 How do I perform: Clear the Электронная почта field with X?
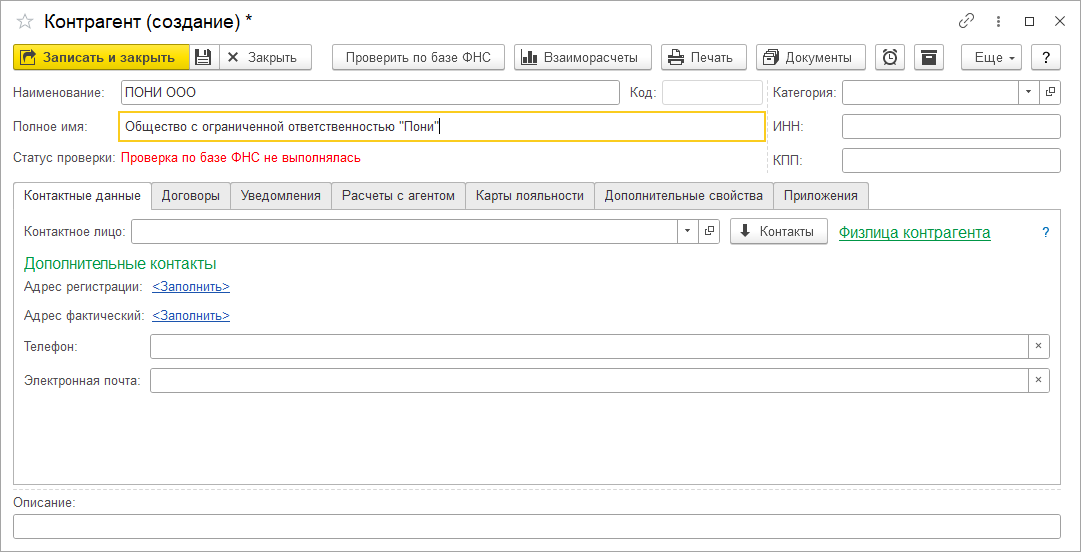(x=1038, y=380)
